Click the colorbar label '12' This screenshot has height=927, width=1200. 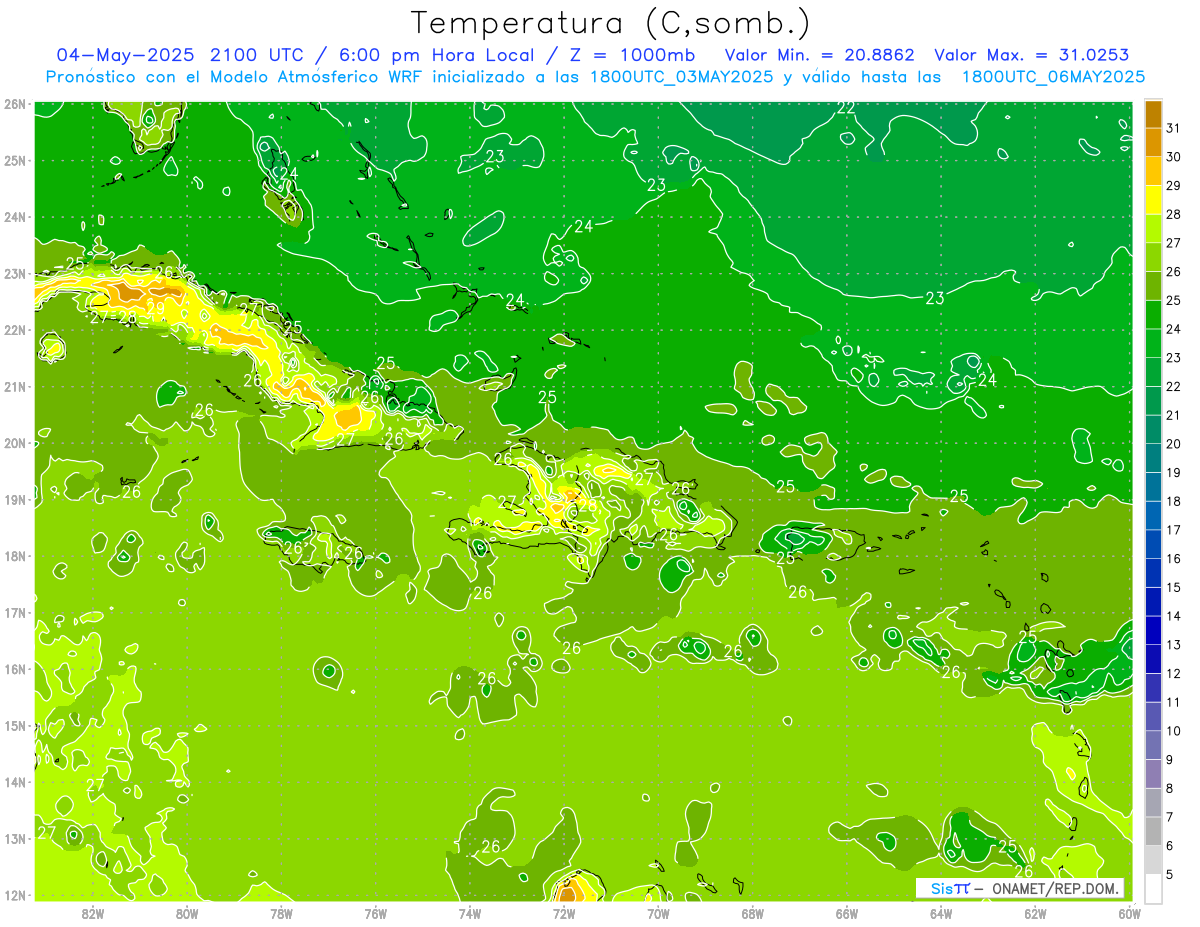(x=1173, y=674)
